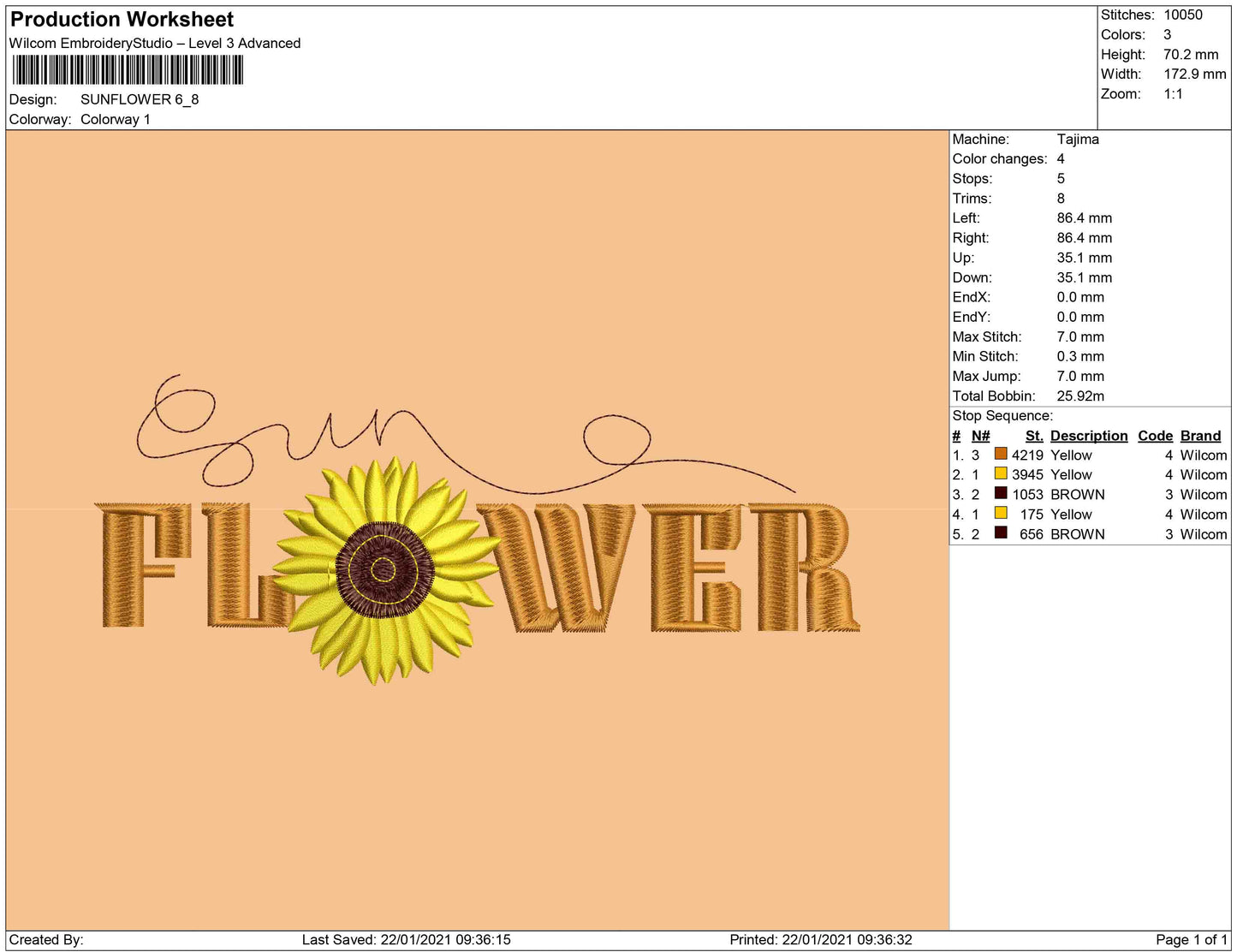Viewport: 1237px width, 952px height.
Task: Select the yellow swatch for stop 2
Action: (x=1000, y=473)
